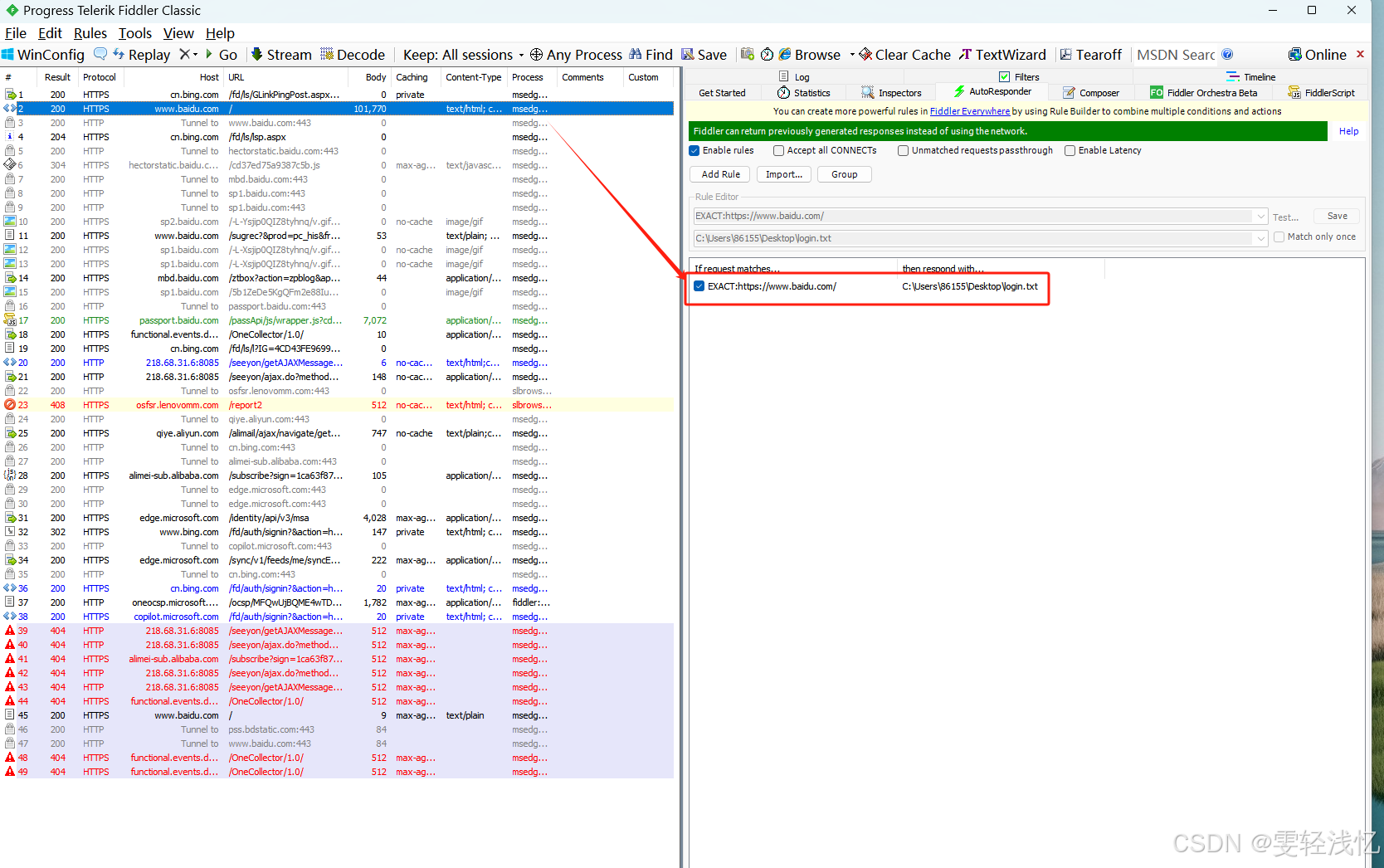This screenshot has width=1384, height=868.
Task: Open the View menu
Action: coord(178,33)
